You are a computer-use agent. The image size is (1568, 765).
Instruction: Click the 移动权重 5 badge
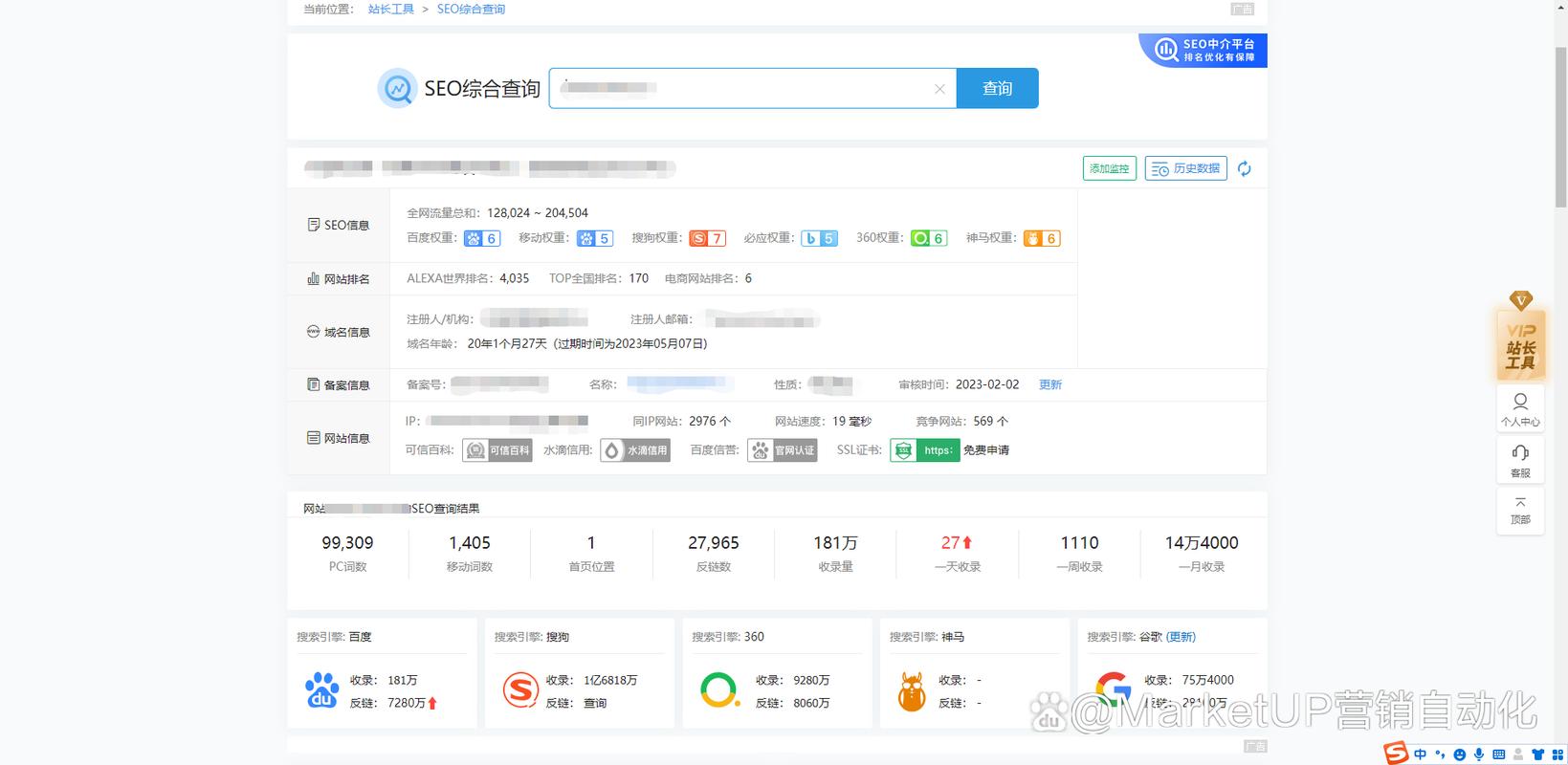[595, 238]
